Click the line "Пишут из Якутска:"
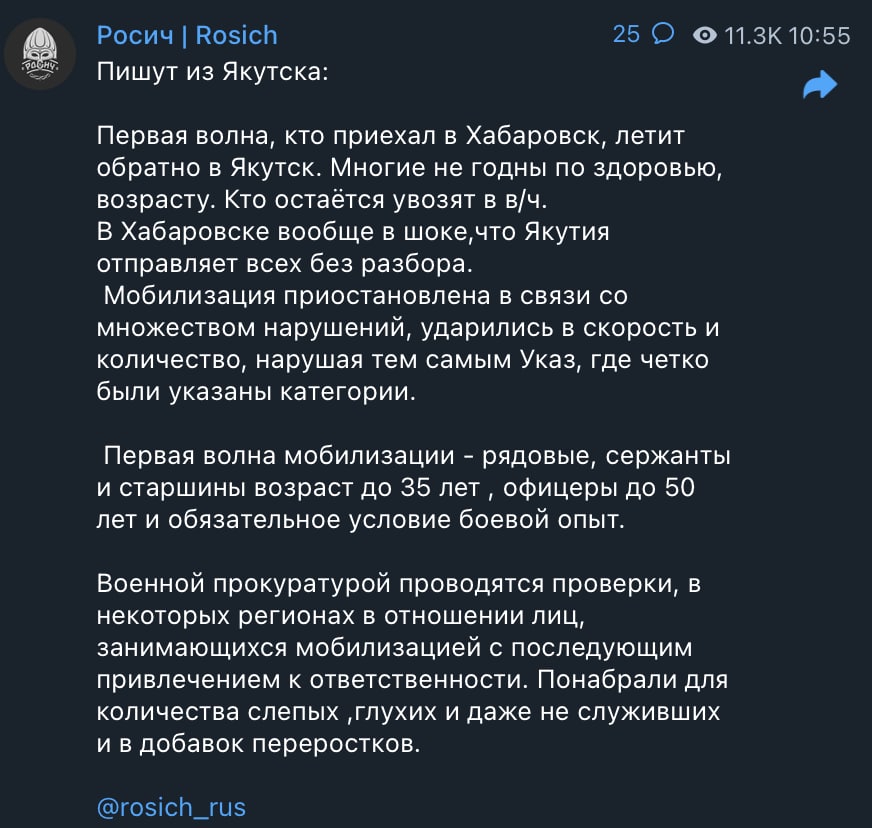 (x=212, y=72)
